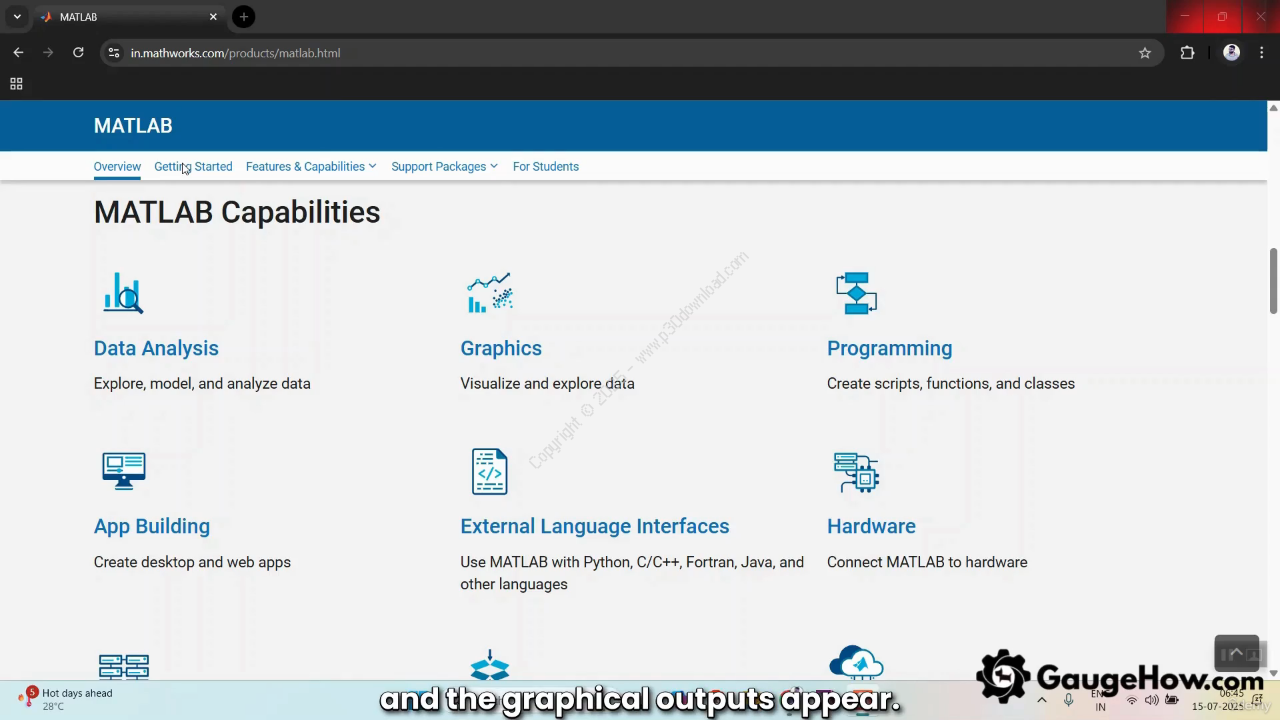Click the External Language Interfaces code icon
The height and width of the screenshot is (720, 1280).
(490, 471)
